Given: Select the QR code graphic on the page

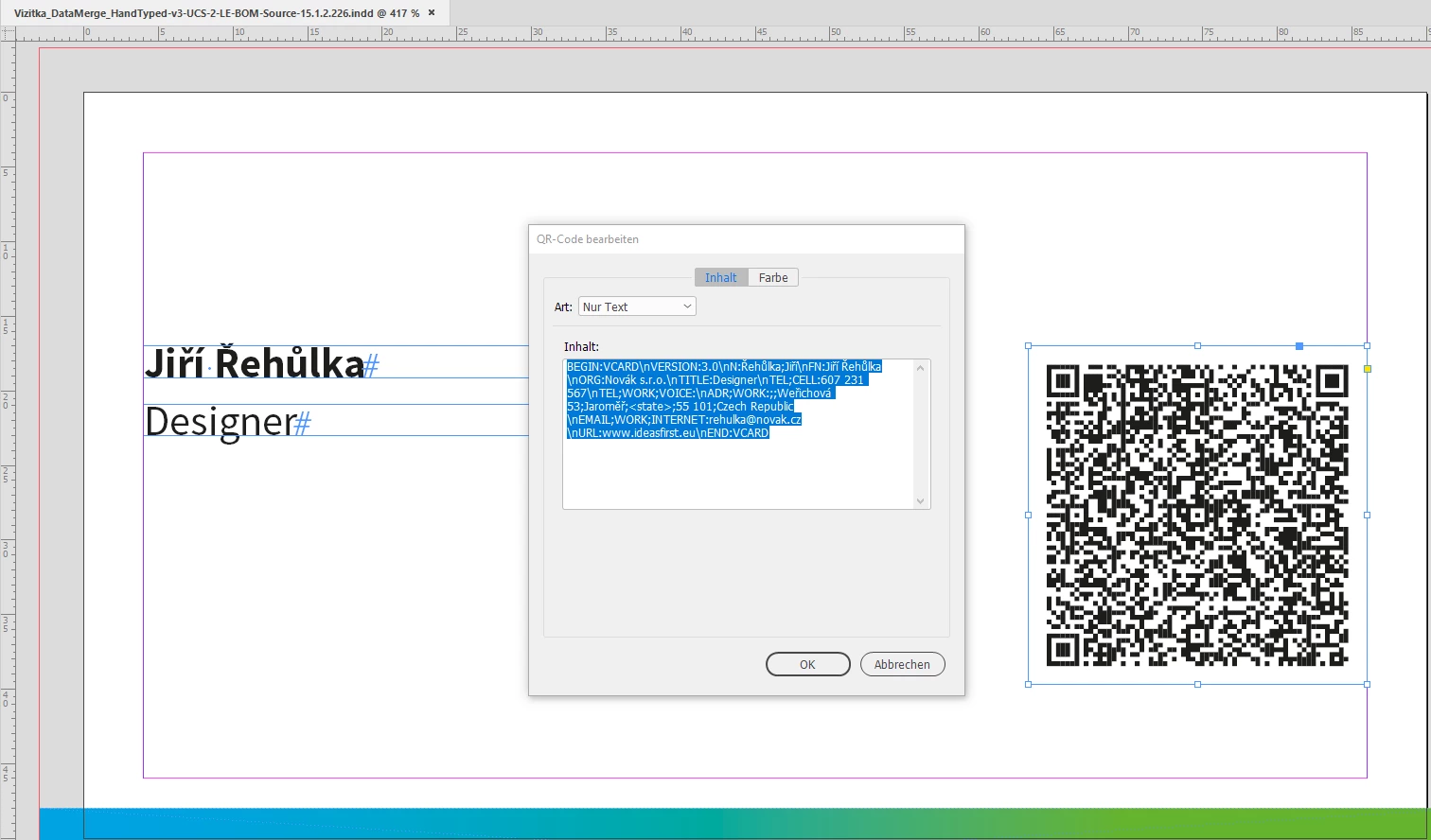Looking at the screenshot, I should (x=1197, y=515).
